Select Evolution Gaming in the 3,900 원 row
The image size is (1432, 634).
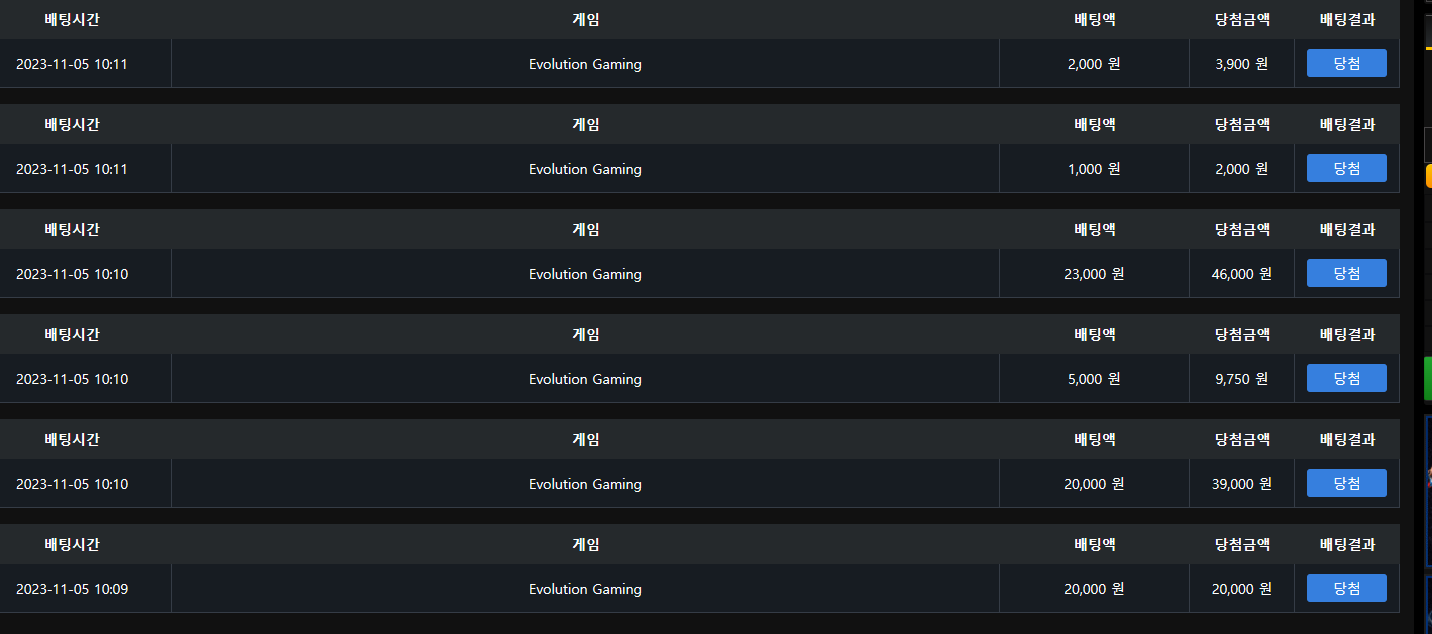585,64
